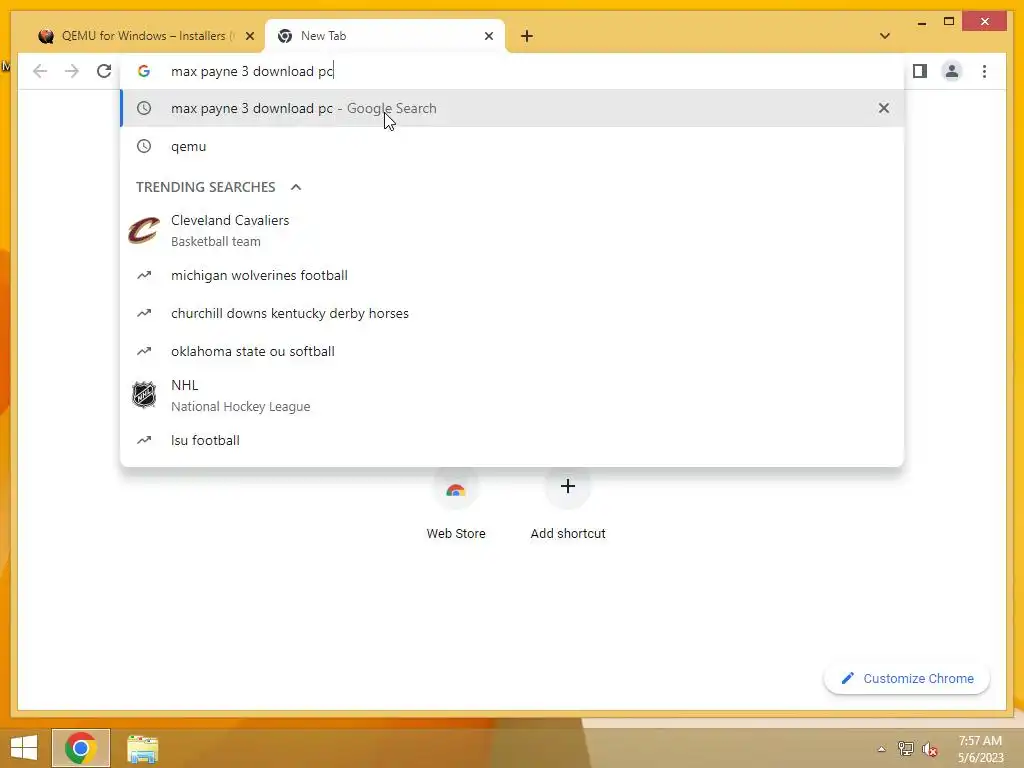Reload the current page
The height and width of the screenshot is (768, 1024).
click(x=104, y=71)
